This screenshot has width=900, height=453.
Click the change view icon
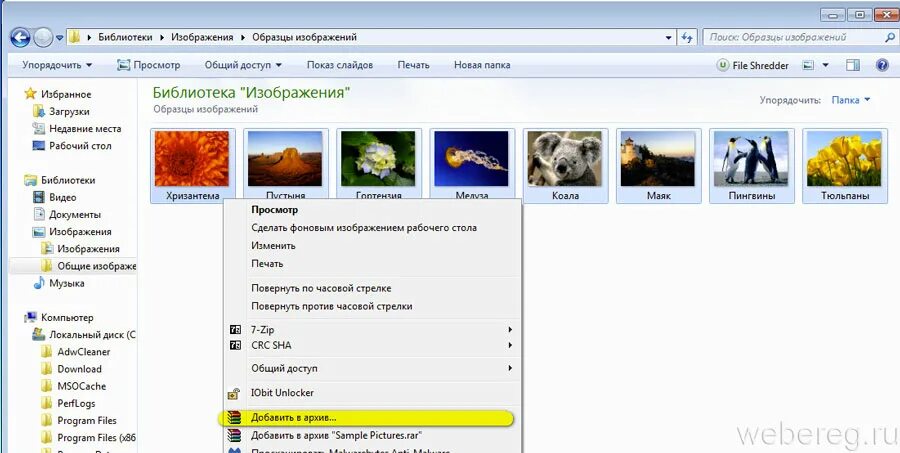(809, 65)
